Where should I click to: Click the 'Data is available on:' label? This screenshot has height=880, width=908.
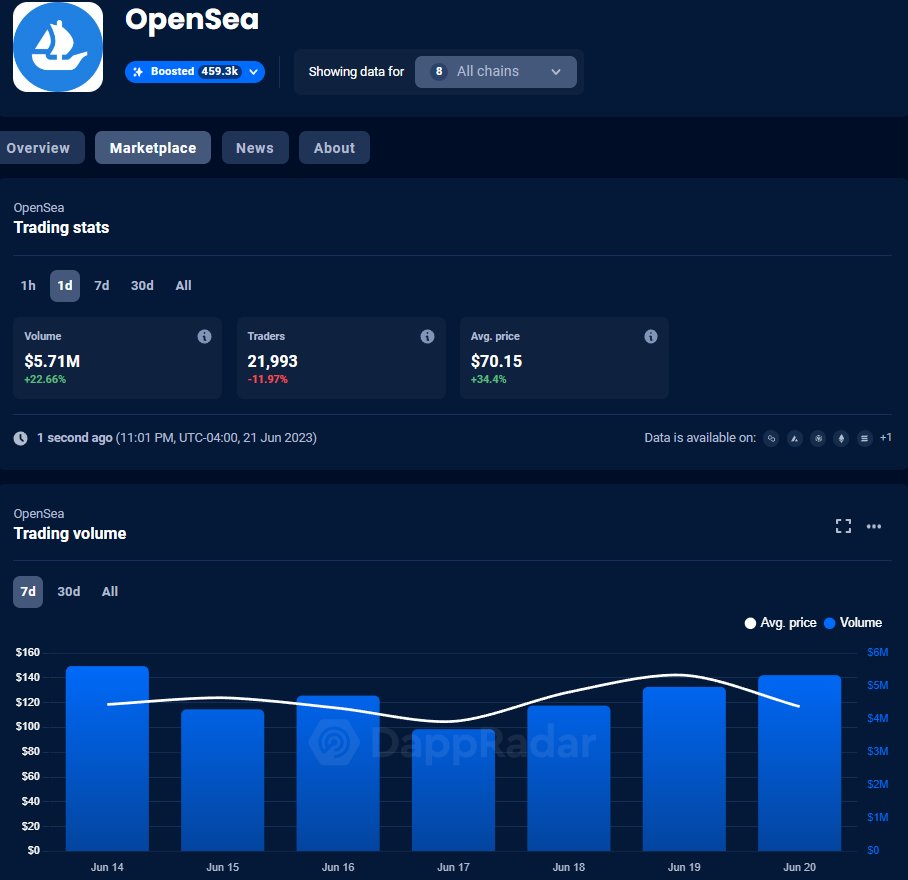[700, 438]
